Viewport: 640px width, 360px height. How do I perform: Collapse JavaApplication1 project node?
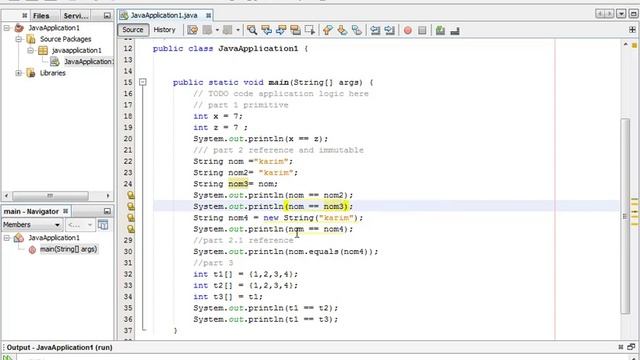[7, 28]
